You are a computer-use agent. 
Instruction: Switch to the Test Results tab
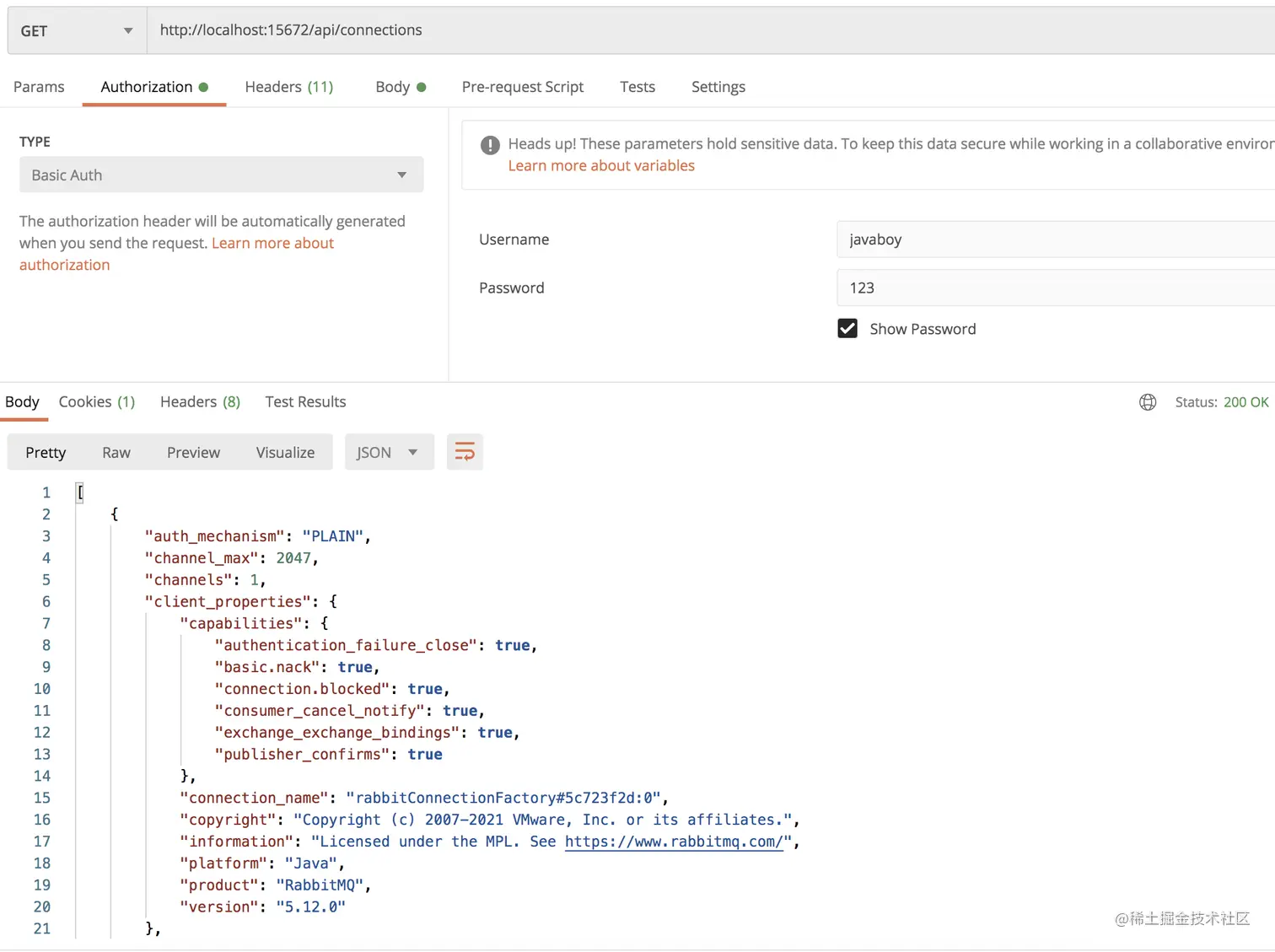click(x=305, y=401)
